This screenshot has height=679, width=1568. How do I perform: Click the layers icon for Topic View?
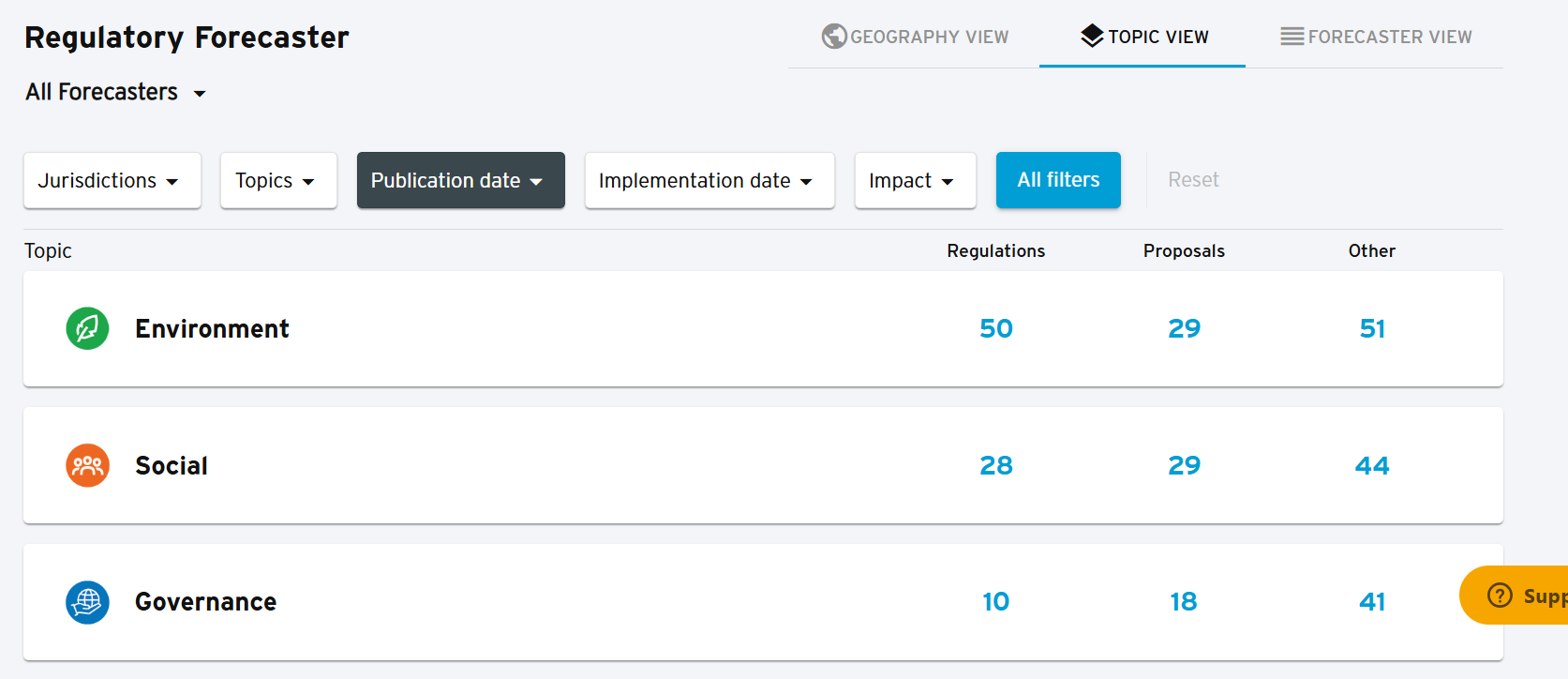(1092, 36)
